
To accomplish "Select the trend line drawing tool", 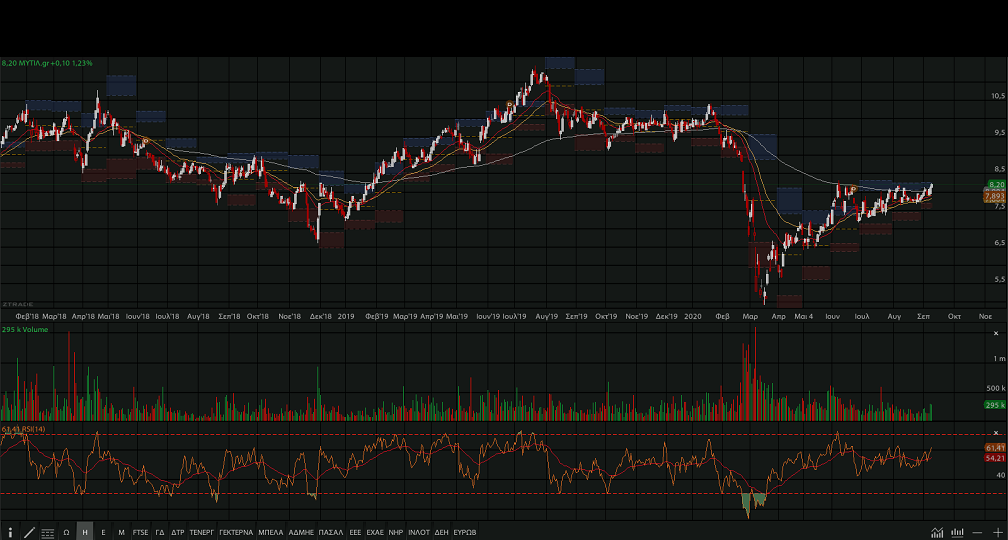I will point(29,532).
